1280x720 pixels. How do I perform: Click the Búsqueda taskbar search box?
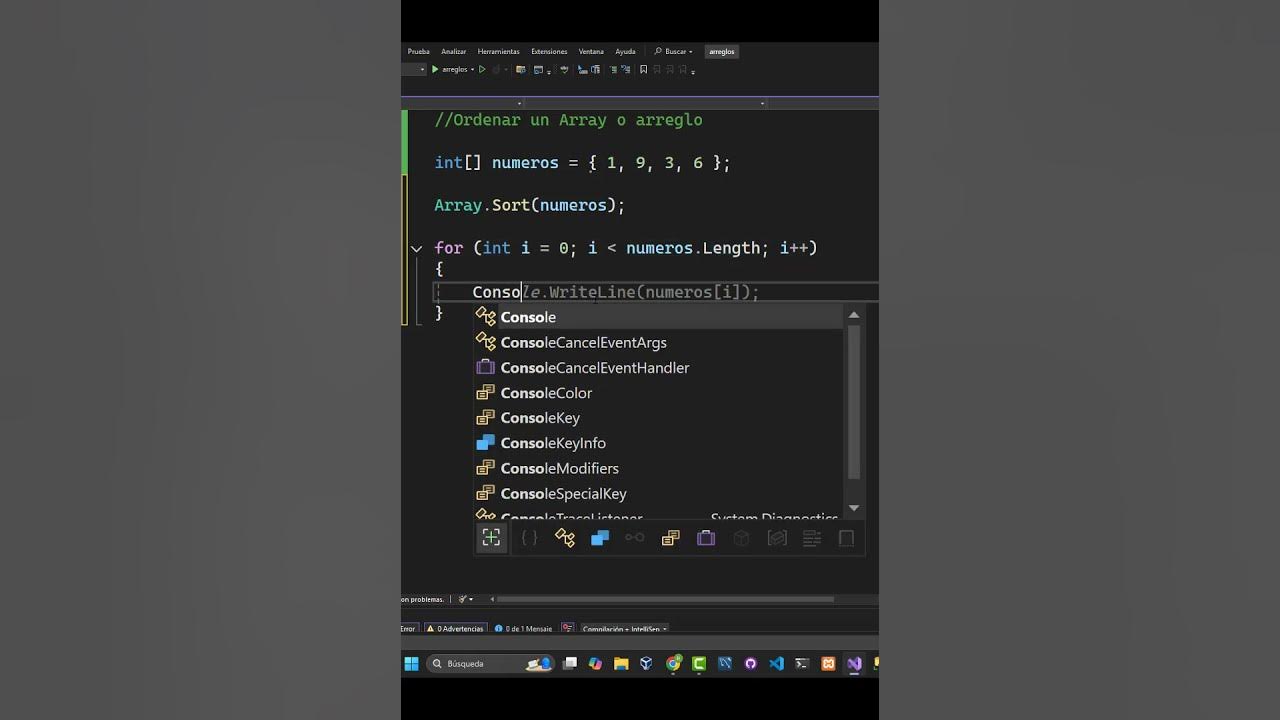[x=490, y=663]
